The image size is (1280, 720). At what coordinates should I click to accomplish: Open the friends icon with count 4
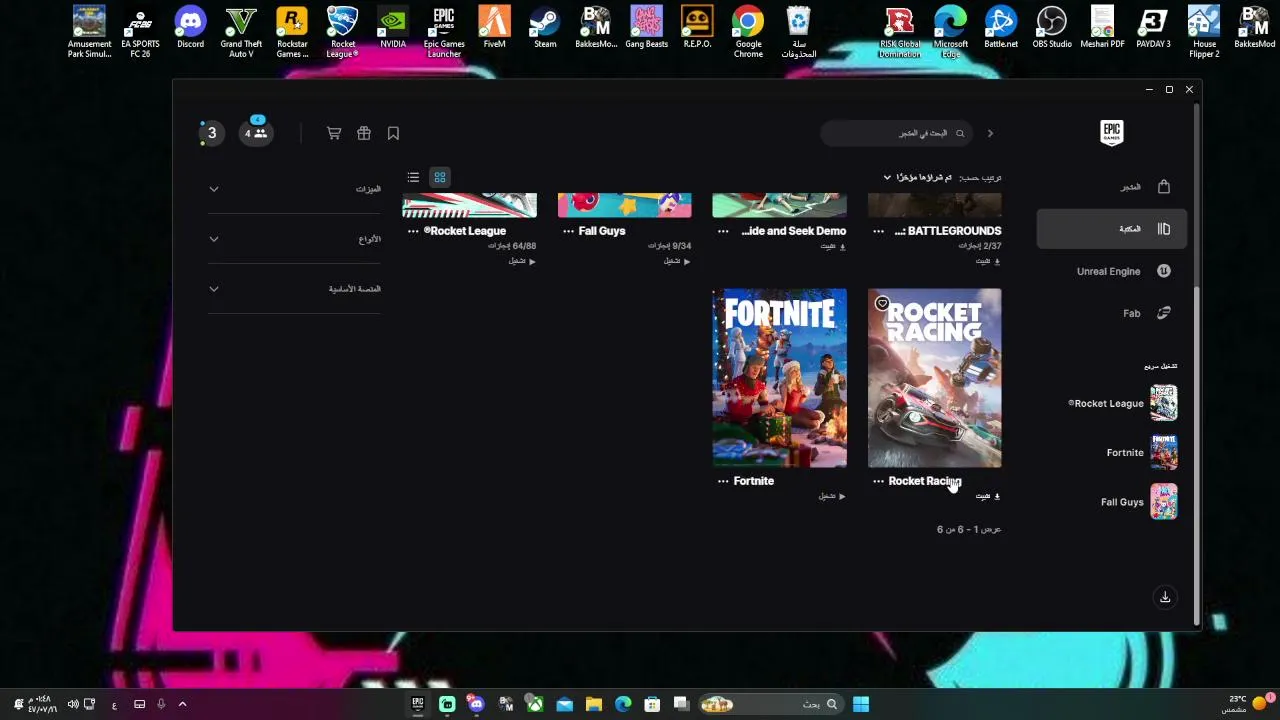point(258,133)
